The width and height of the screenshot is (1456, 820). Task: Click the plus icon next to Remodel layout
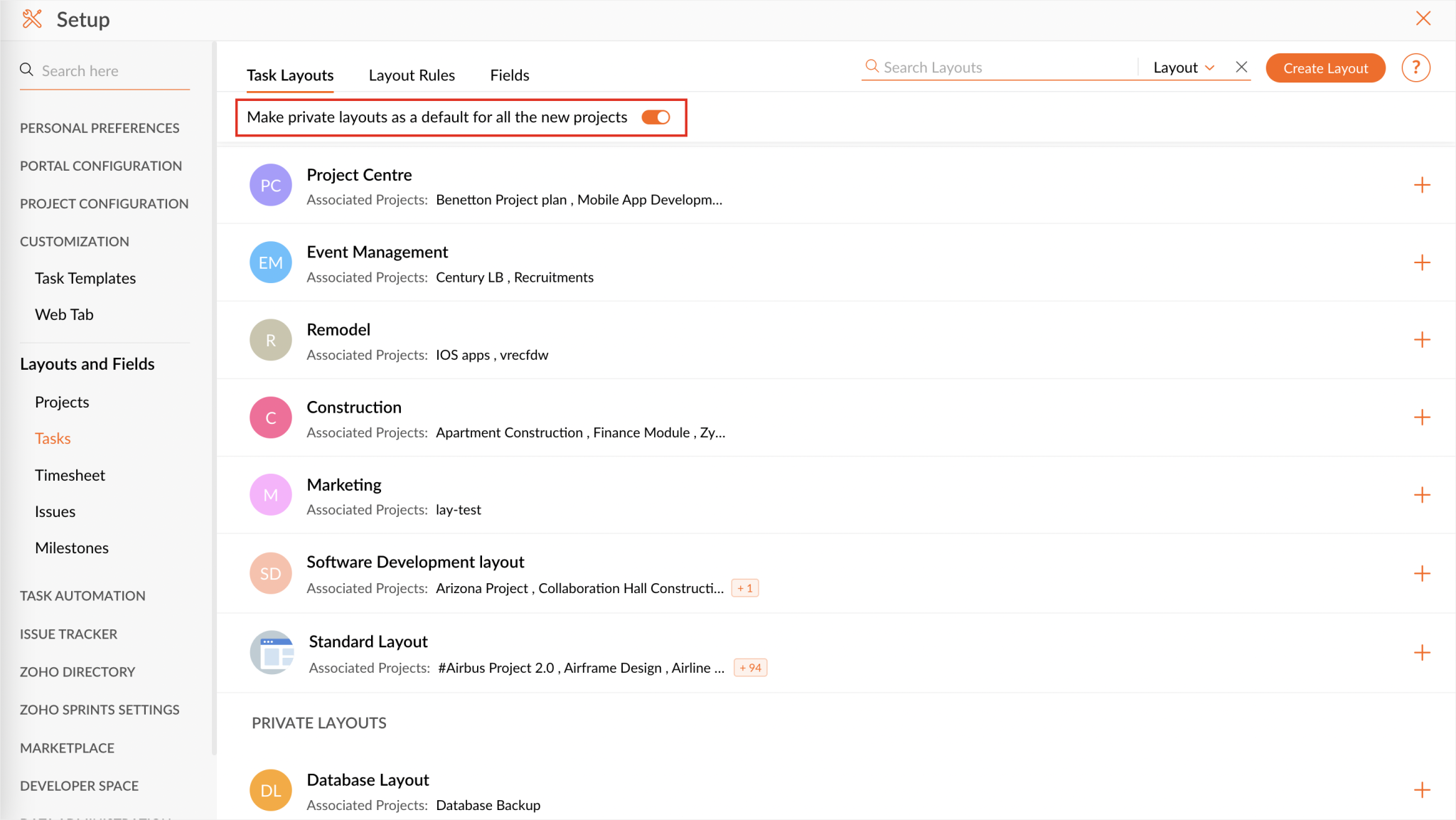coord(1423,340)
